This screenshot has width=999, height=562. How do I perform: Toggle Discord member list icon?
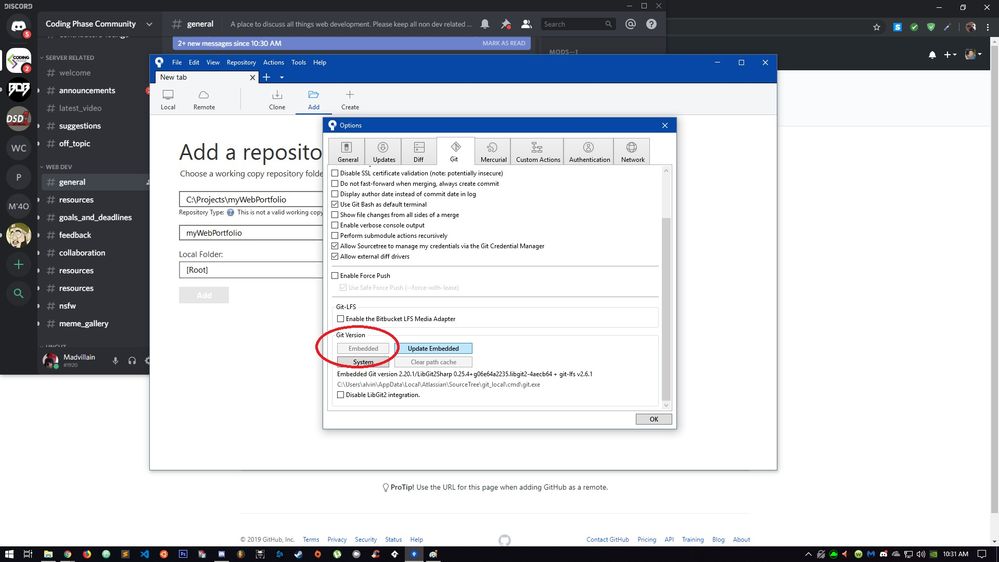click(x=526, y=24)
